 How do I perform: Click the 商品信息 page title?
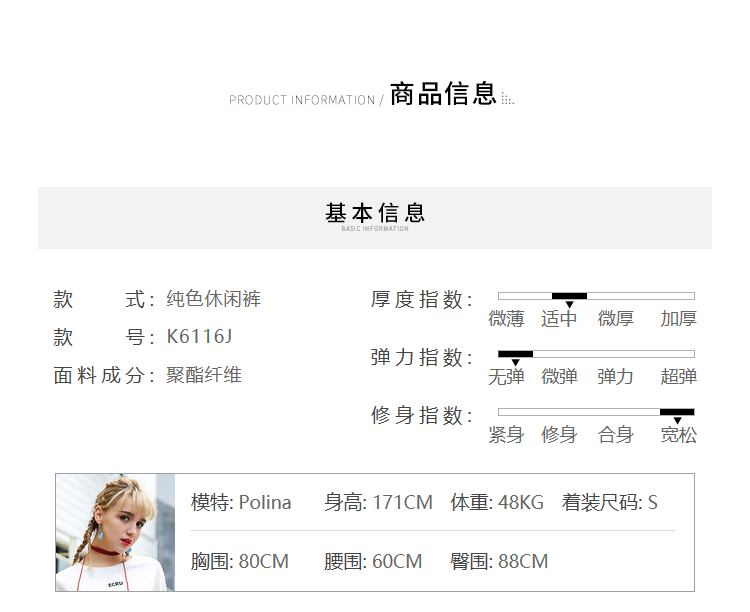pyautogui.click(x=443, y=95)
